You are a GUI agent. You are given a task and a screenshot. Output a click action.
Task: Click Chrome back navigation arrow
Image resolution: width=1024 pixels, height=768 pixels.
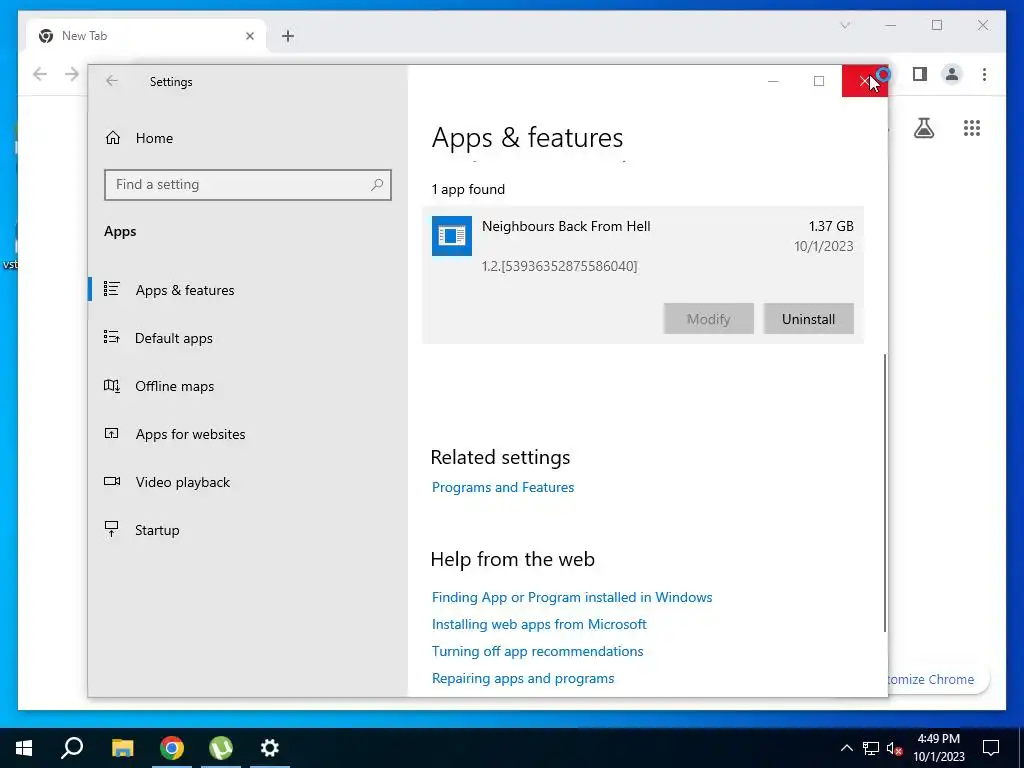pos(40,74)
